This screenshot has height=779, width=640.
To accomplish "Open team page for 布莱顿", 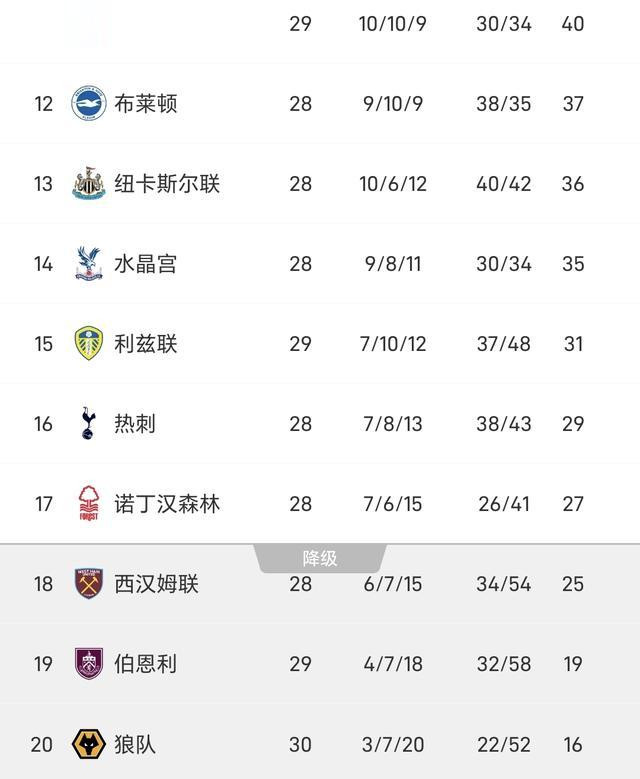I will (x=146, y=104).
